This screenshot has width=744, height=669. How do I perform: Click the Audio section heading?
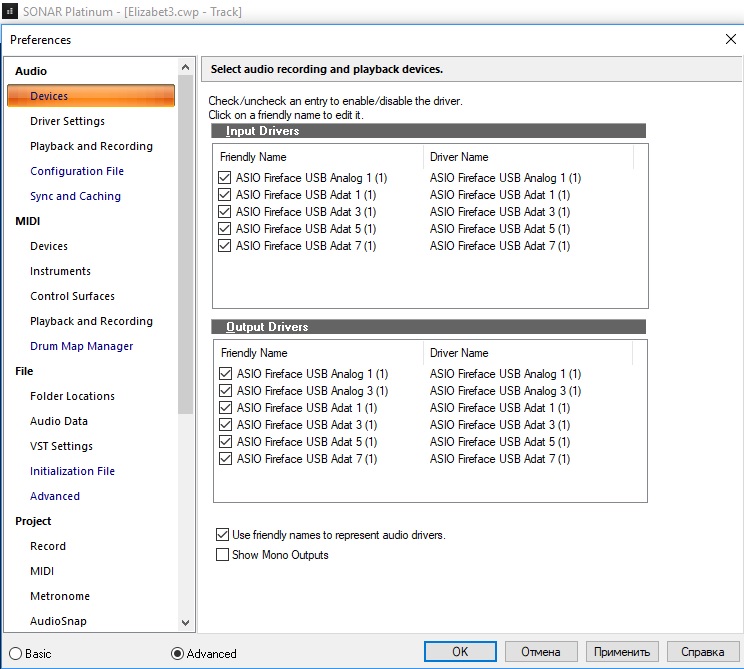pyautogui.click(x=31, y=71)
